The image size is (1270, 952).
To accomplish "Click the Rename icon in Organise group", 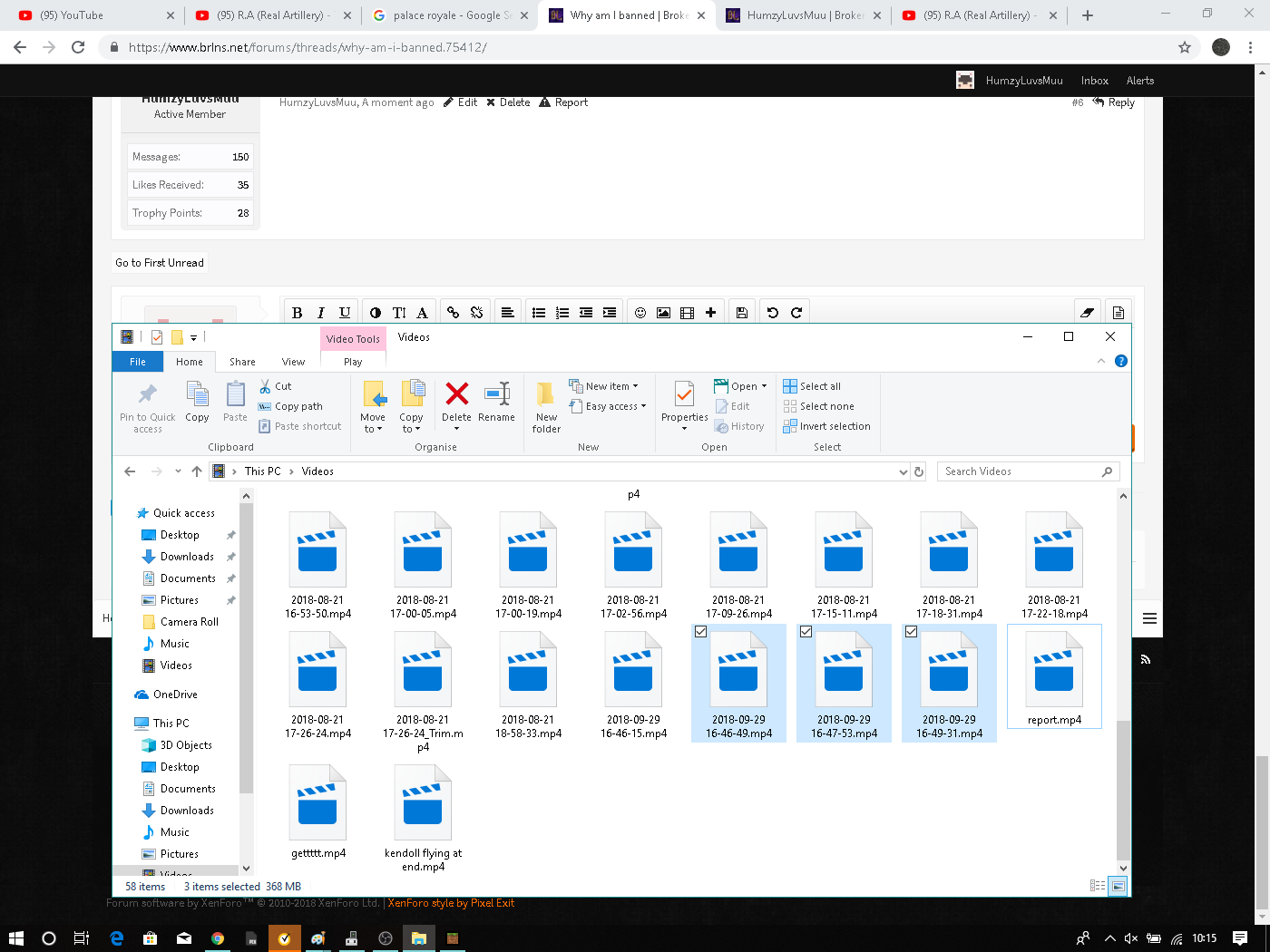I will (496, 393).
